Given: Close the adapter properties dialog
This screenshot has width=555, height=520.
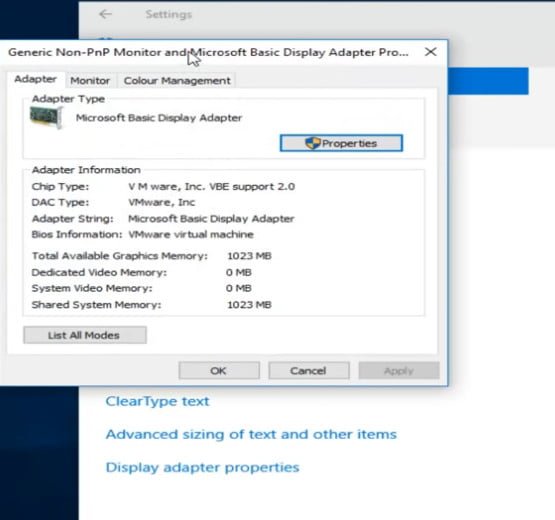Looking at the screenshot, I should (430, 52).
